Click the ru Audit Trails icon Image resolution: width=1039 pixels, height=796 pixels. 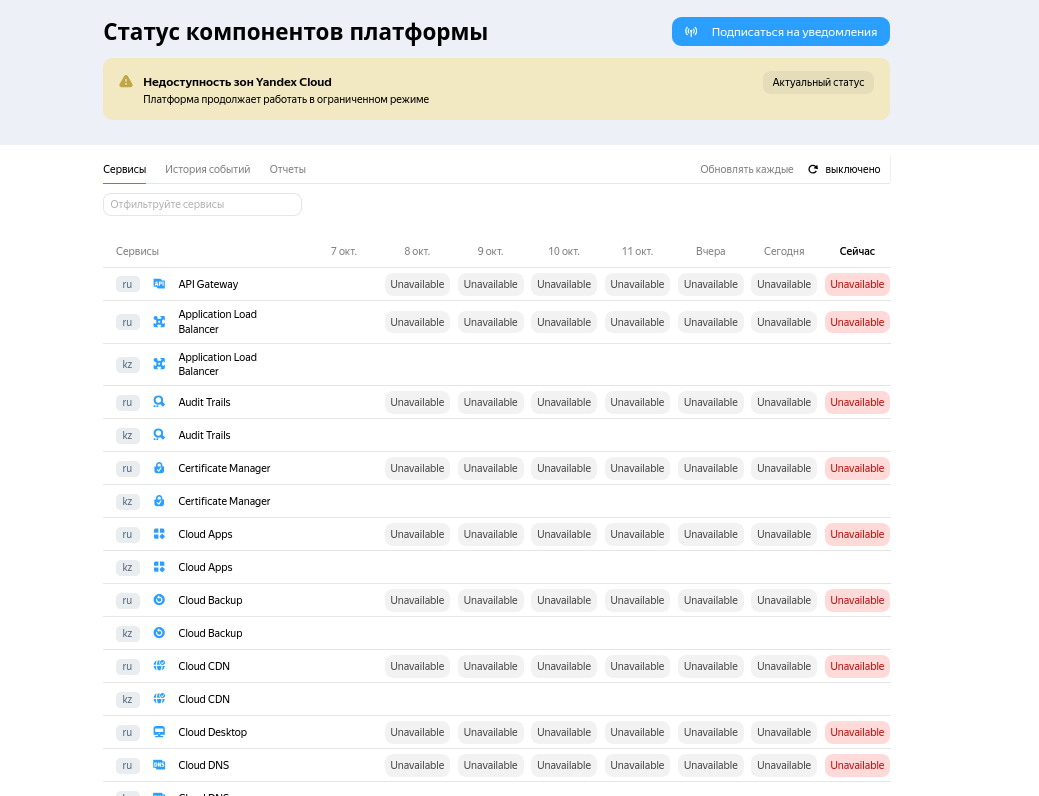(159, 402)
